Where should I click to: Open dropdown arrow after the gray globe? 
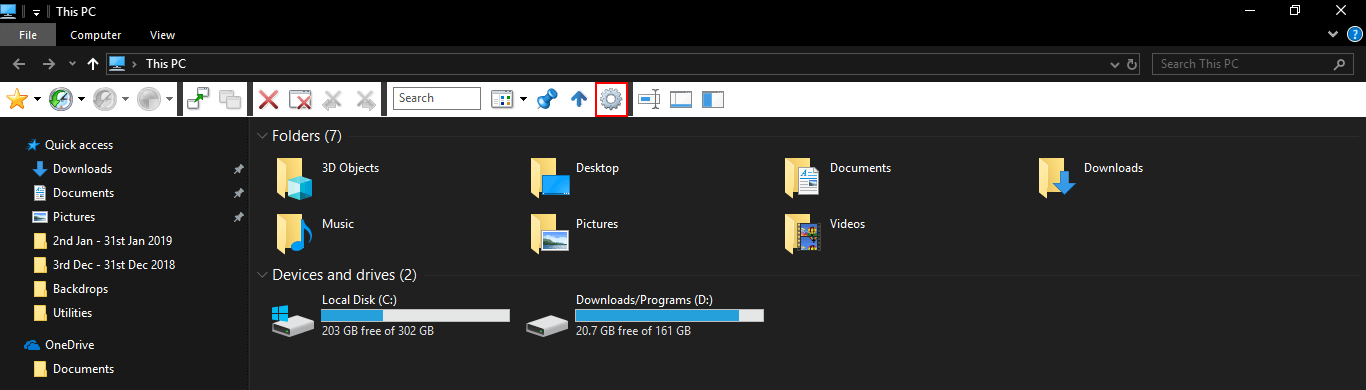click(x=170, y=99)
